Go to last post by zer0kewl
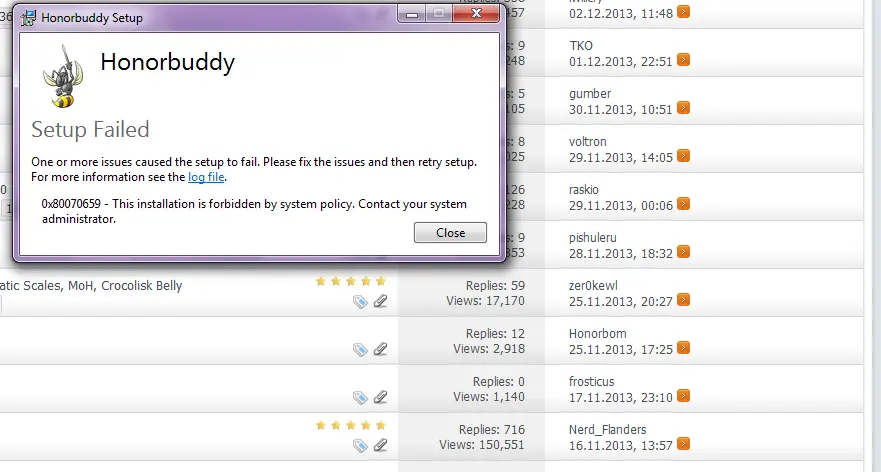The image size is (881, 472). coord(683,300)
